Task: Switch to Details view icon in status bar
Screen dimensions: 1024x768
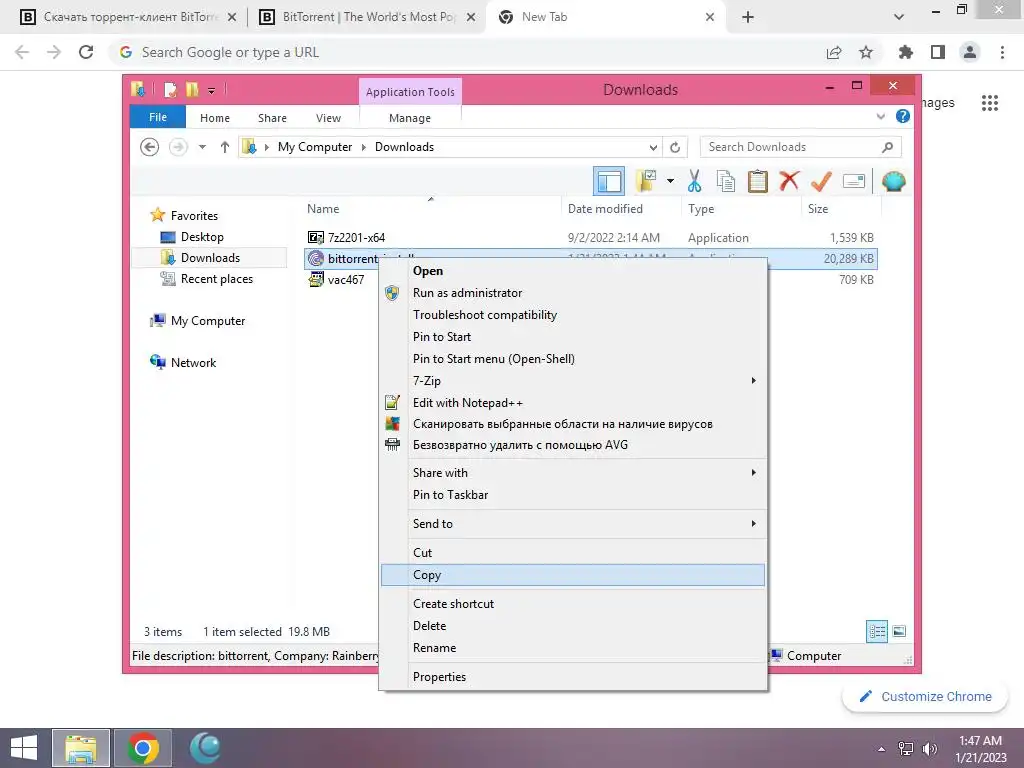Action: tap(877, 632)
